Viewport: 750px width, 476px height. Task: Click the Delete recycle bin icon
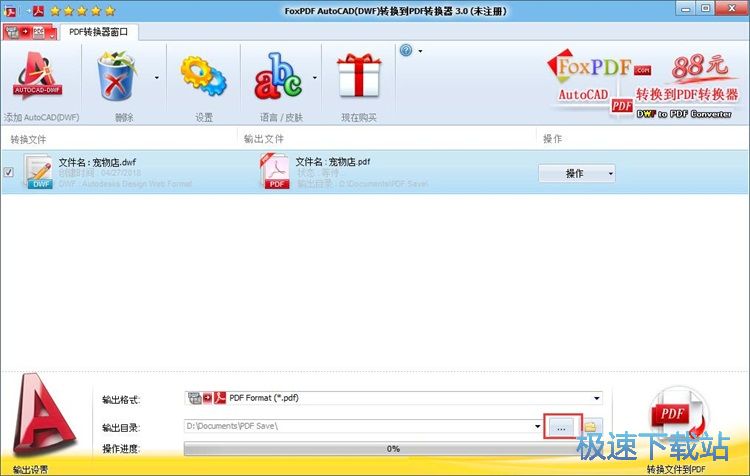click(x=117, y=77)
